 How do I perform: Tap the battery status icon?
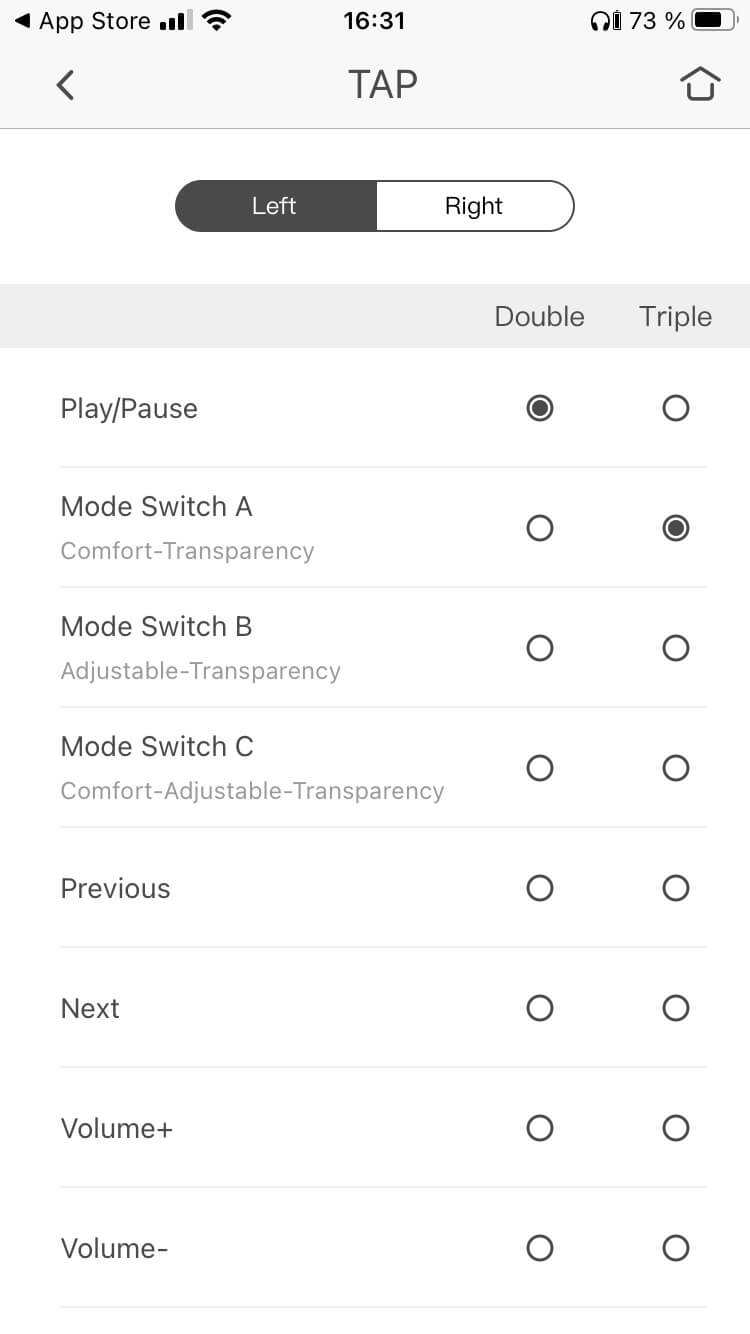pos(714,21)
